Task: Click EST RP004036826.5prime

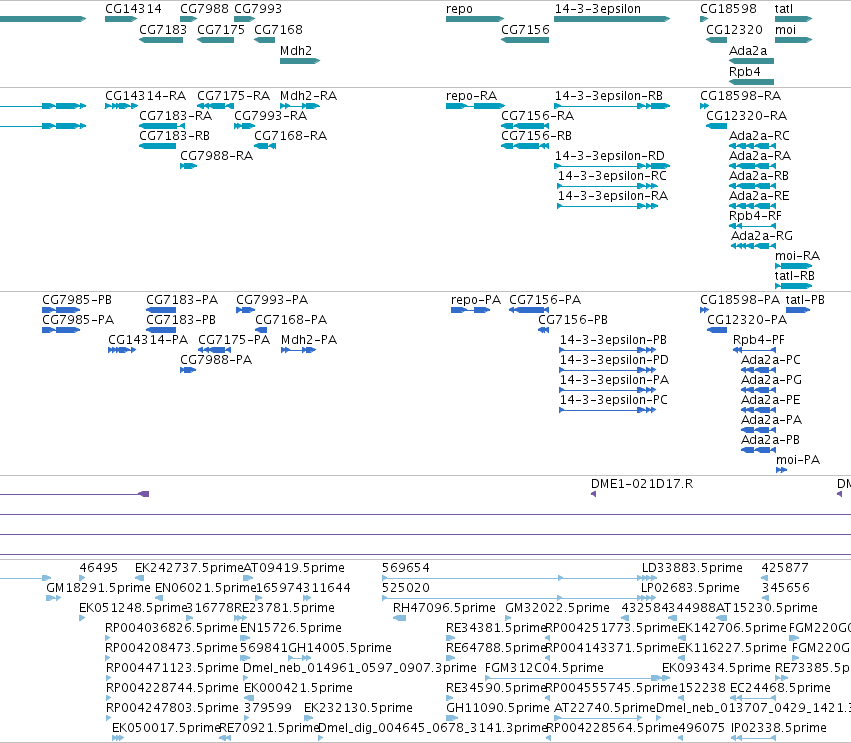Action: [172, 628]
